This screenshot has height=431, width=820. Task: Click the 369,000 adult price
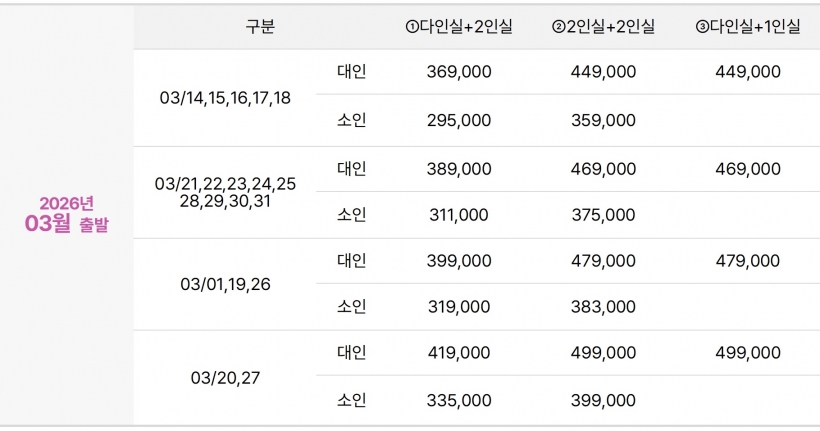(x=458, y=72)
